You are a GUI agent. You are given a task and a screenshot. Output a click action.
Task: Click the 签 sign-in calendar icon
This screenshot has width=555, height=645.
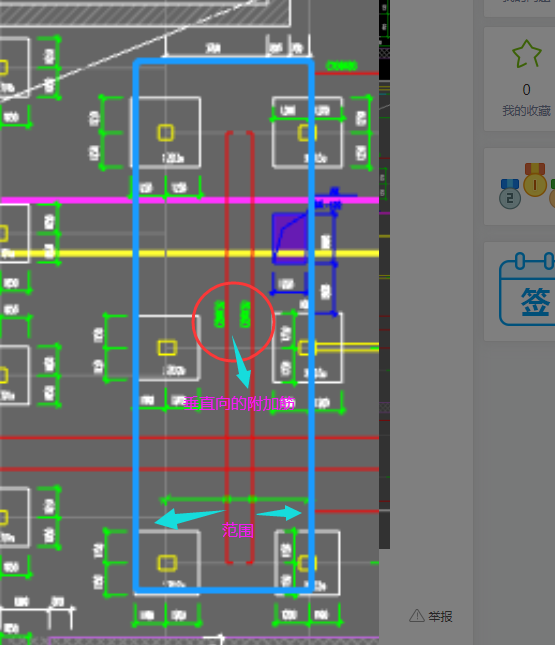tap(527, 289)
